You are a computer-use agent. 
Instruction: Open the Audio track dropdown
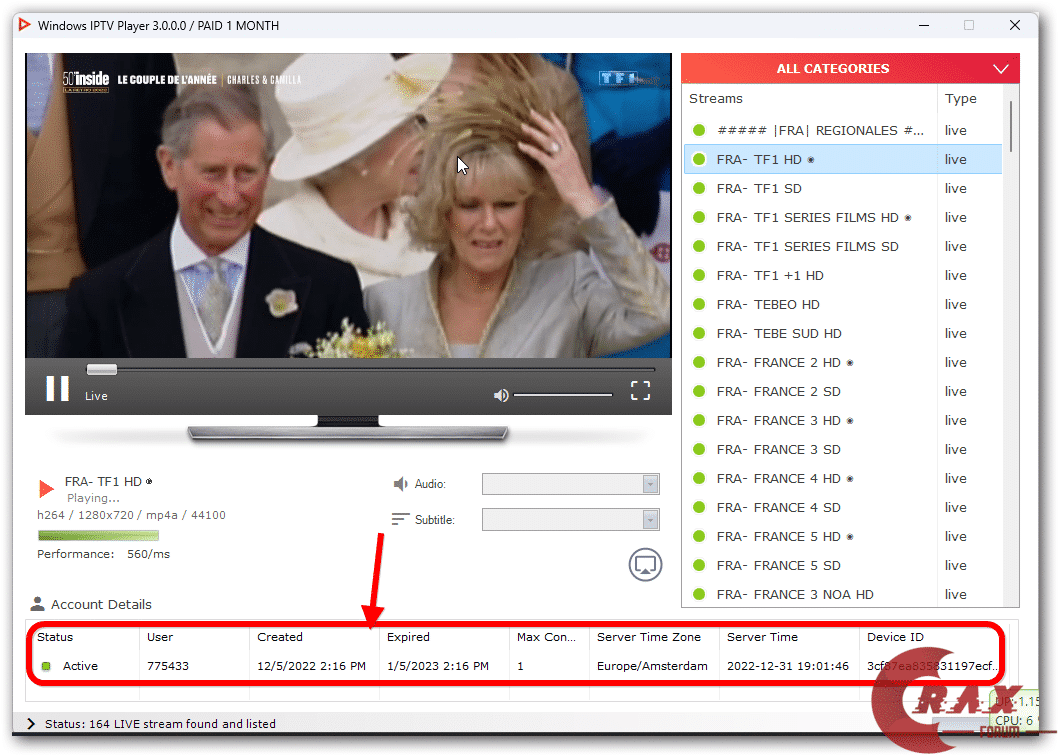coord(570,484)
